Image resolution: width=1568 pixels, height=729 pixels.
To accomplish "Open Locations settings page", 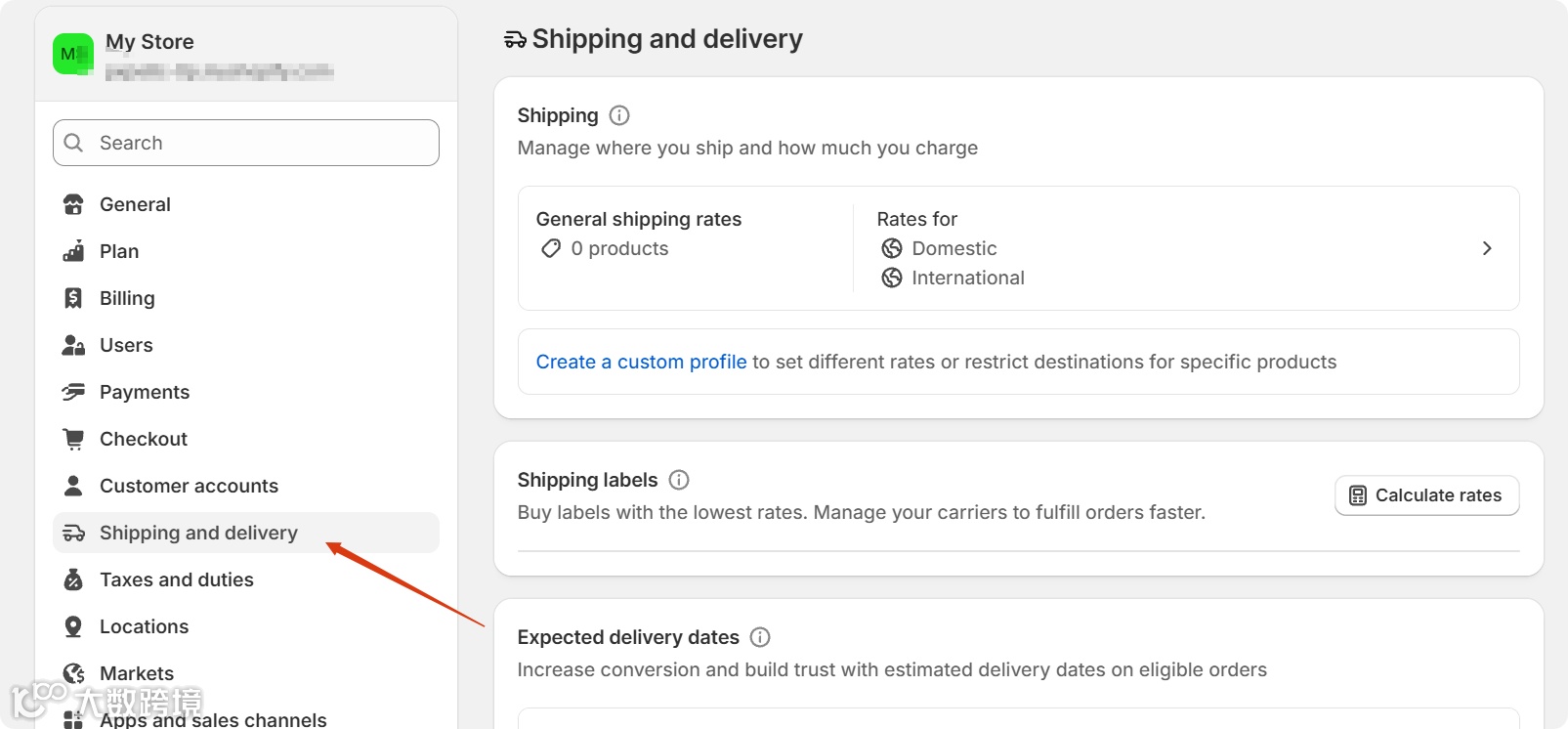I will [x=144, y=626].
